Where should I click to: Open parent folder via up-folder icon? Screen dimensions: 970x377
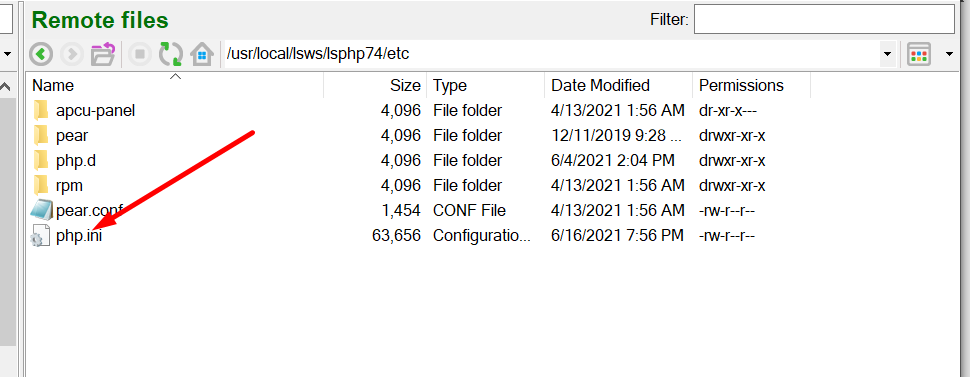[103, 54]
